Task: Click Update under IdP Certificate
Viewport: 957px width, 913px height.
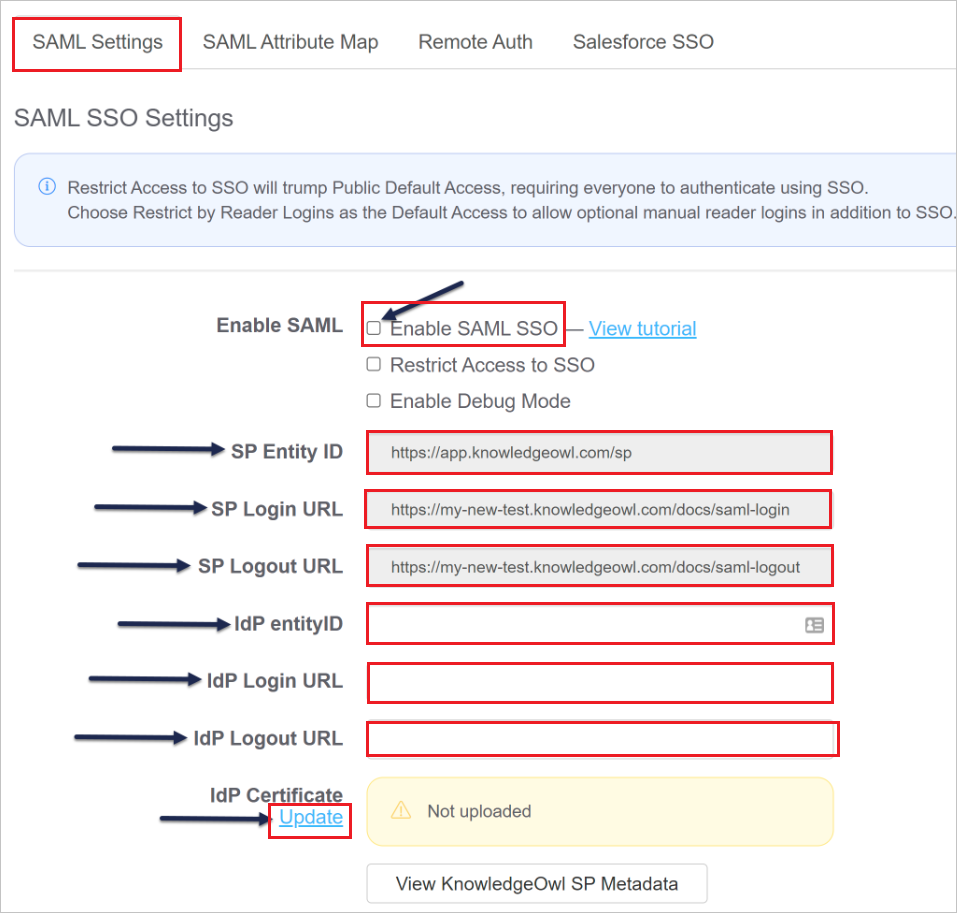Action: pyautogui.click(x=310, y=817)
